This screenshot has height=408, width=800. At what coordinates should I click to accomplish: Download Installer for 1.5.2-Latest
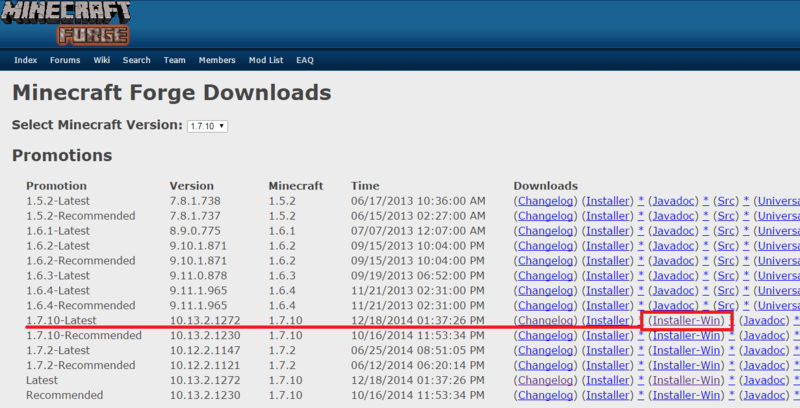(608, 201)
